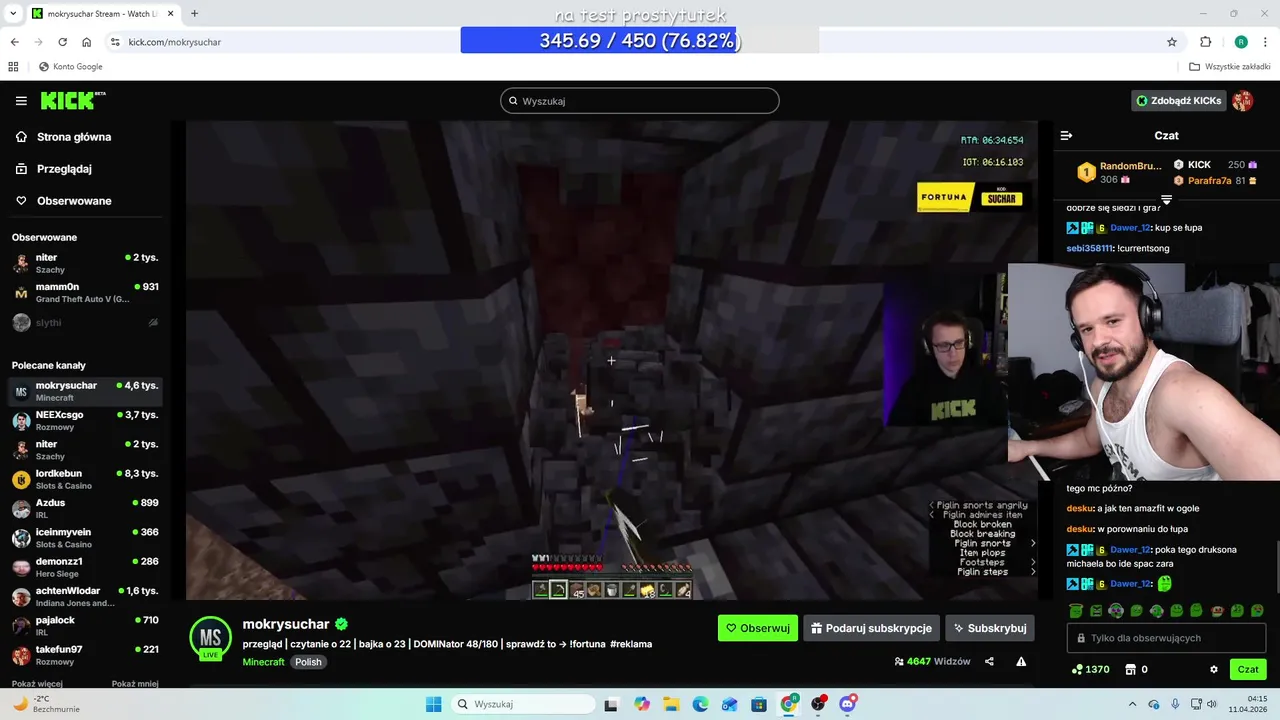1280x720 pixels.
Task: Insert the first green emote with the halo
Action: click(x=1076, y=610)
